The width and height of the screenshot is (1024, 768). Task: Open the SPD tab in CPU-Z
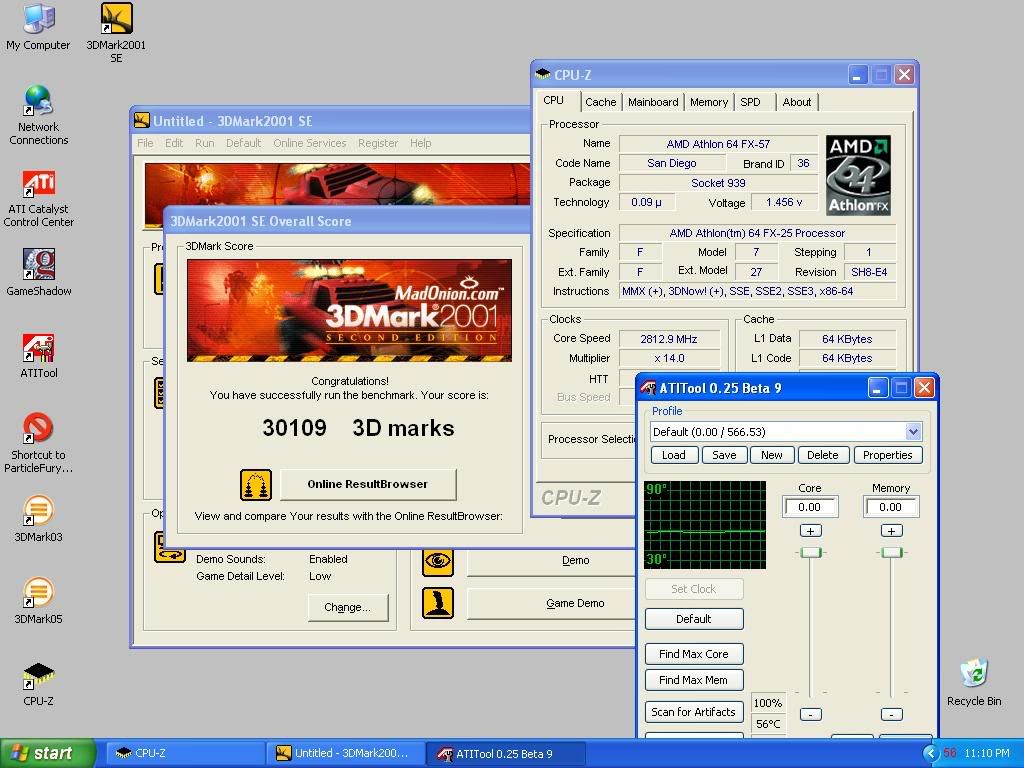tap(750, 102)
